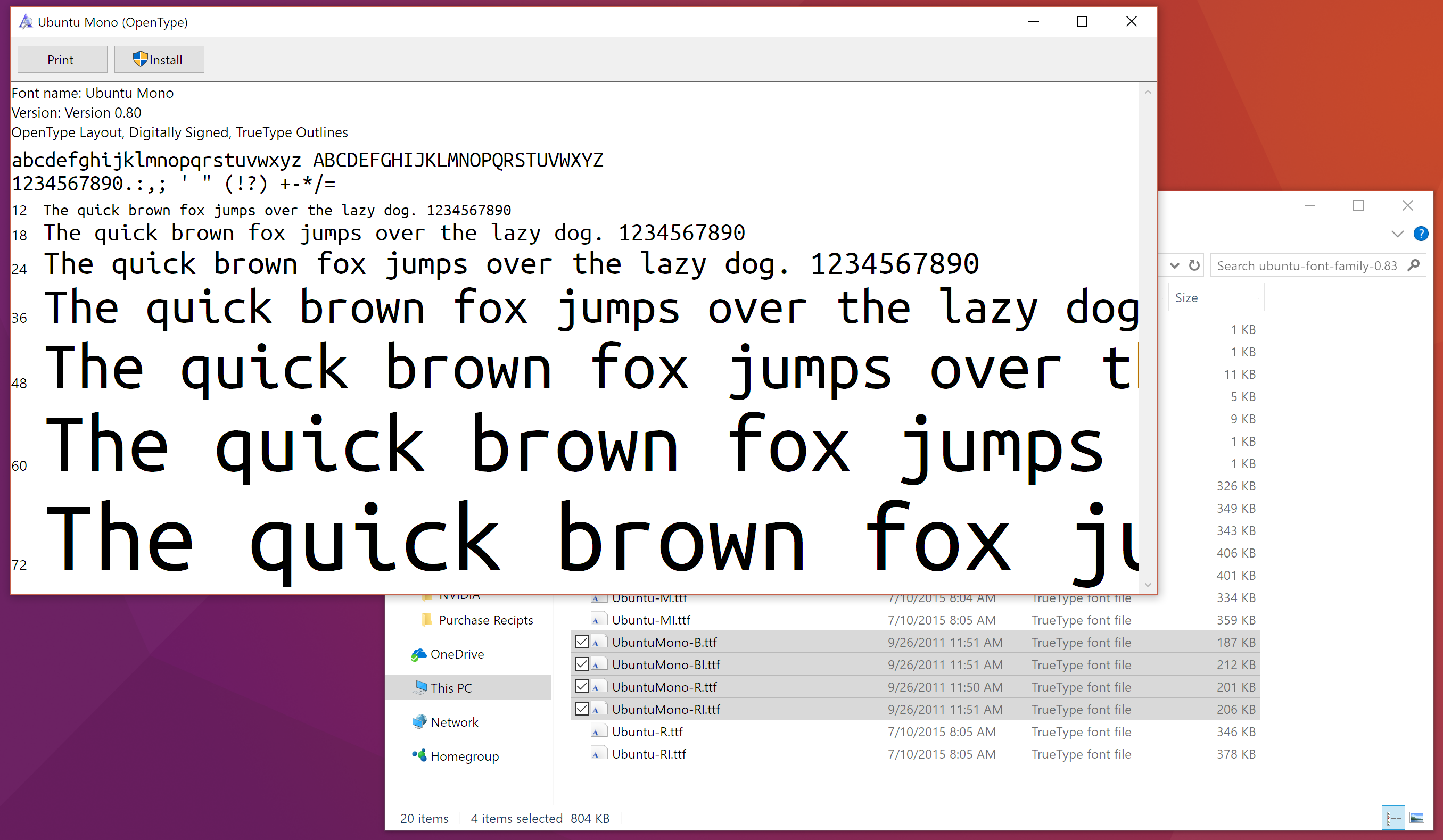Select This PC in navigation pane
This screenshot has width=1443, height=840.
[x=468, y=687]
